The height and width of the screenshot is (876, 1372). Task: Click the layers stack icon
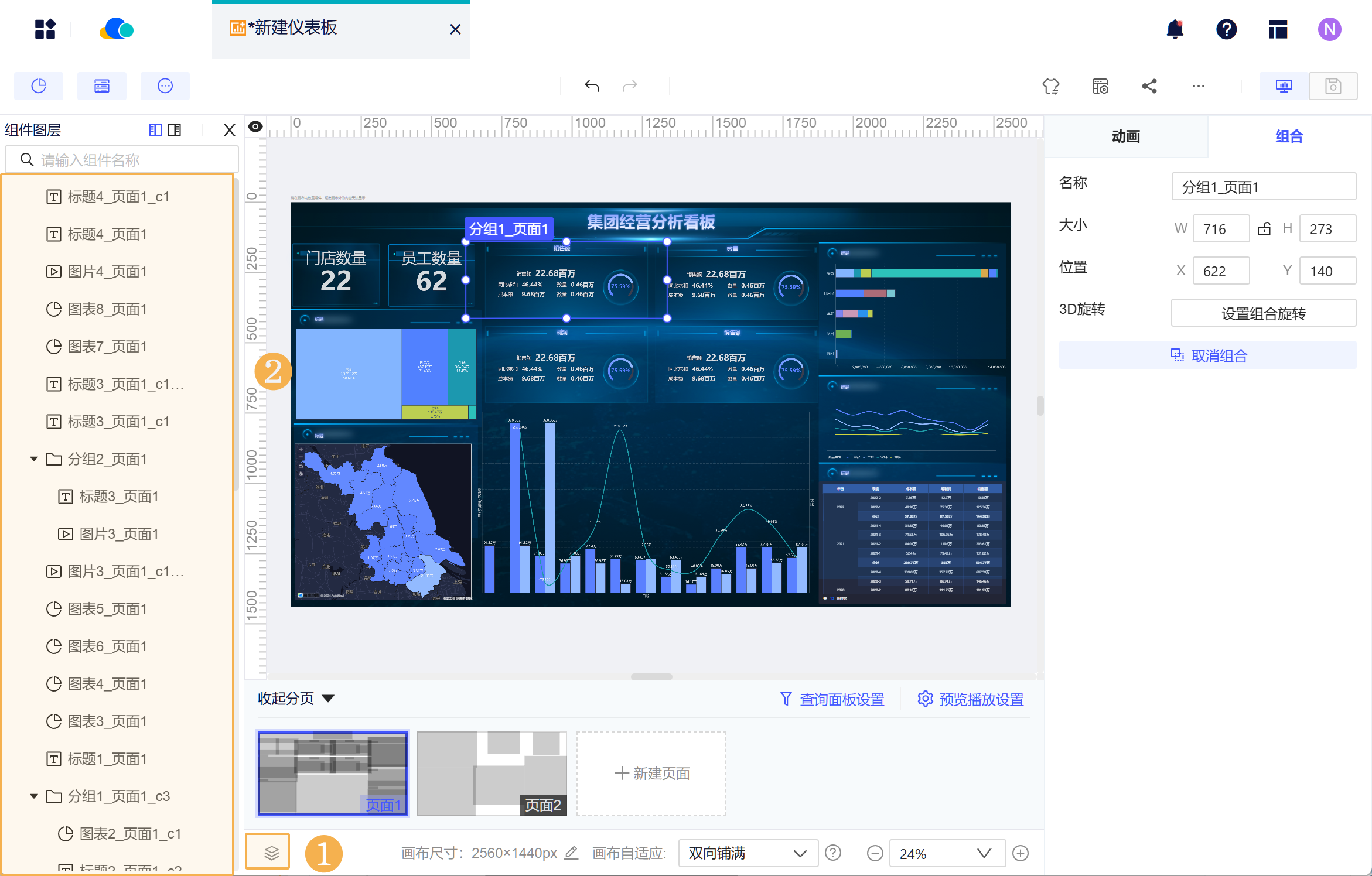tap(271, 853)
